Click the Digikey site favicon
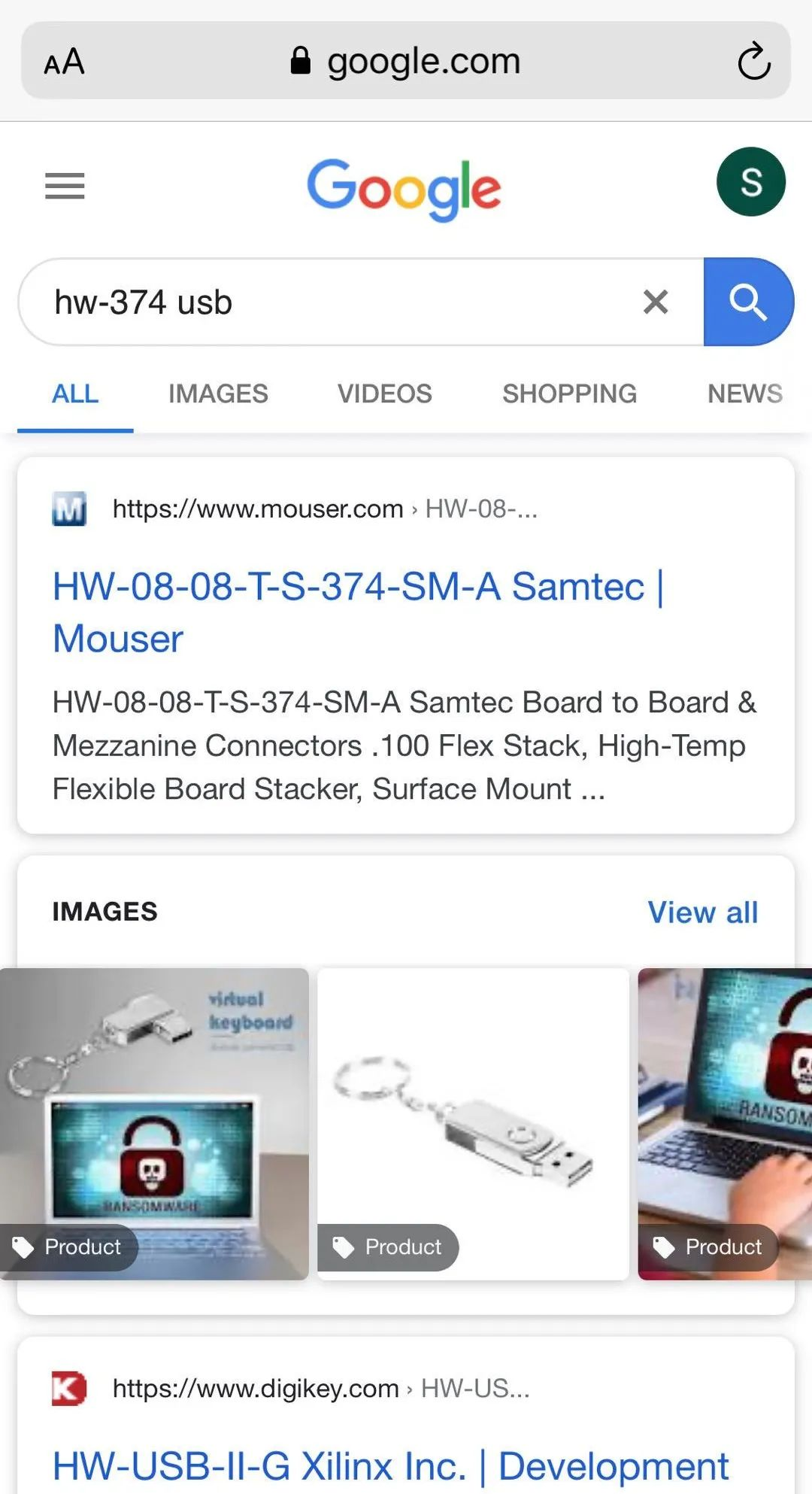 pos(69,1389)
